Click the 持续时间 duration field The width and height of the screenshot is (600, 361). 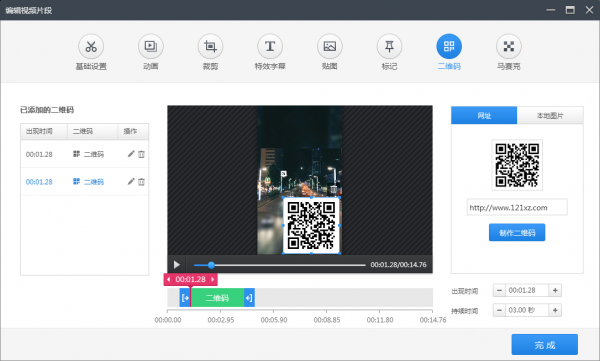coord(527,310)
